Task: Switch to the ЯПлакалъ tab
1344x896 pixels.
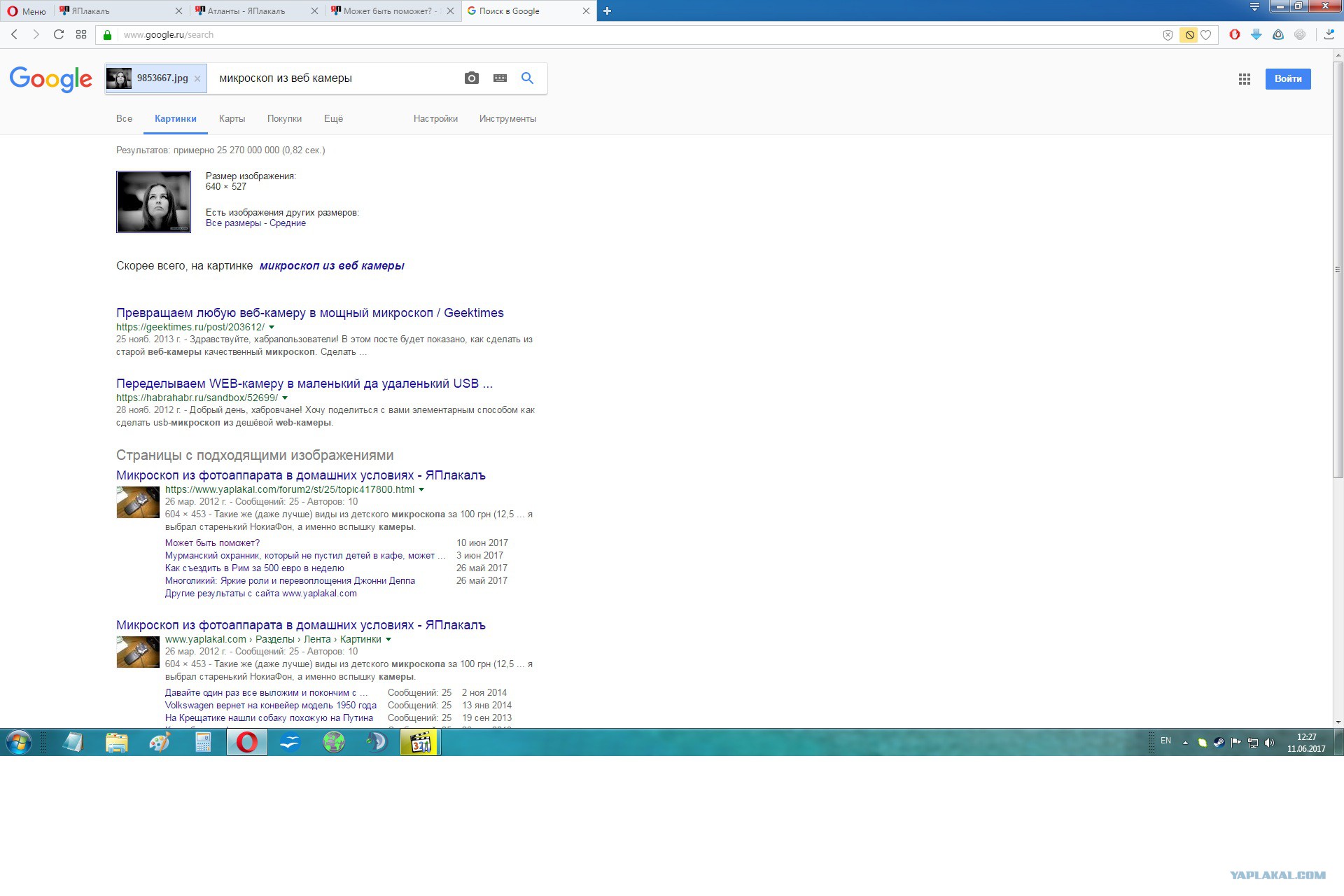Action: (x=121, y=11)
